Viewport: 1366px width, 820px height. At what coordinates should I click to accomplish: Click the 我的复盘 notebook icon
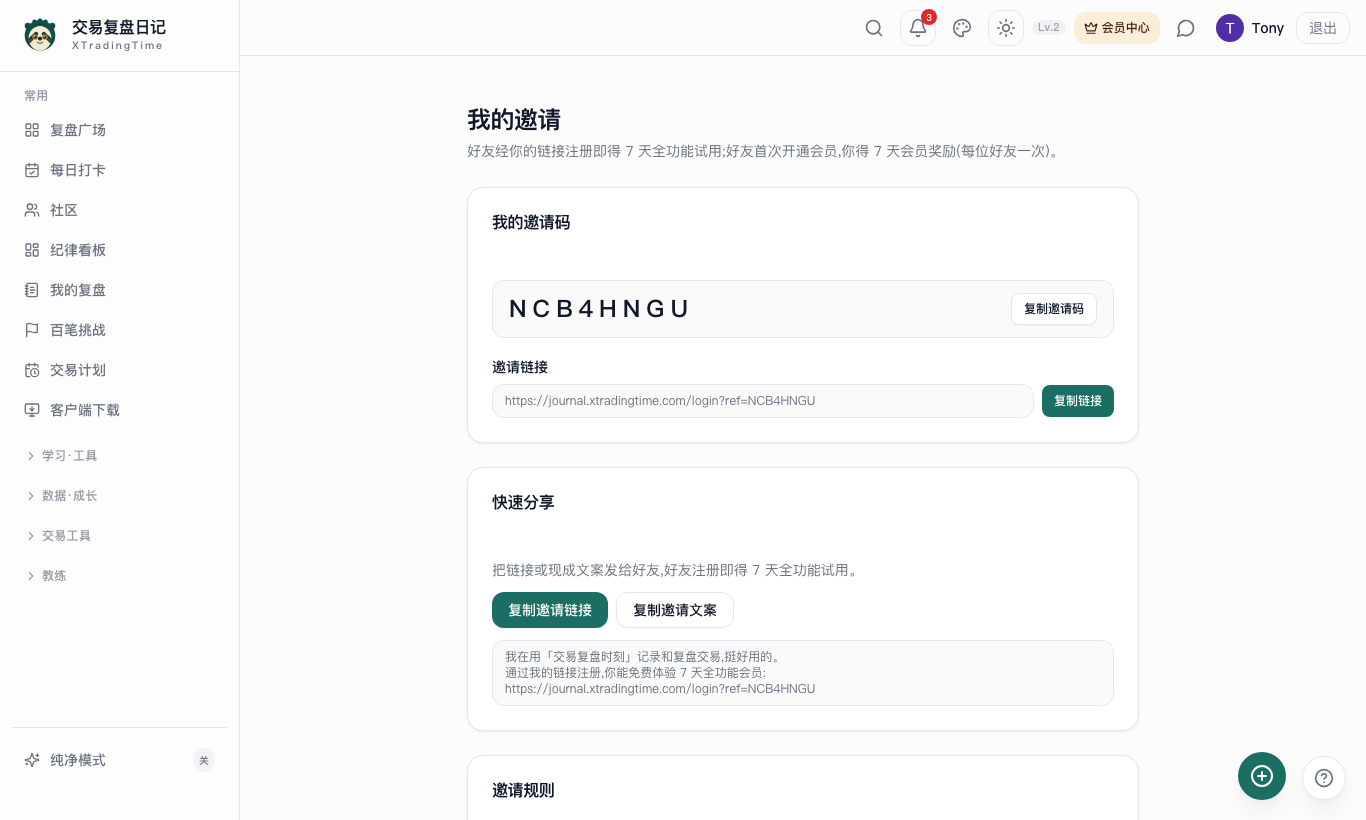tap(32, 290)
